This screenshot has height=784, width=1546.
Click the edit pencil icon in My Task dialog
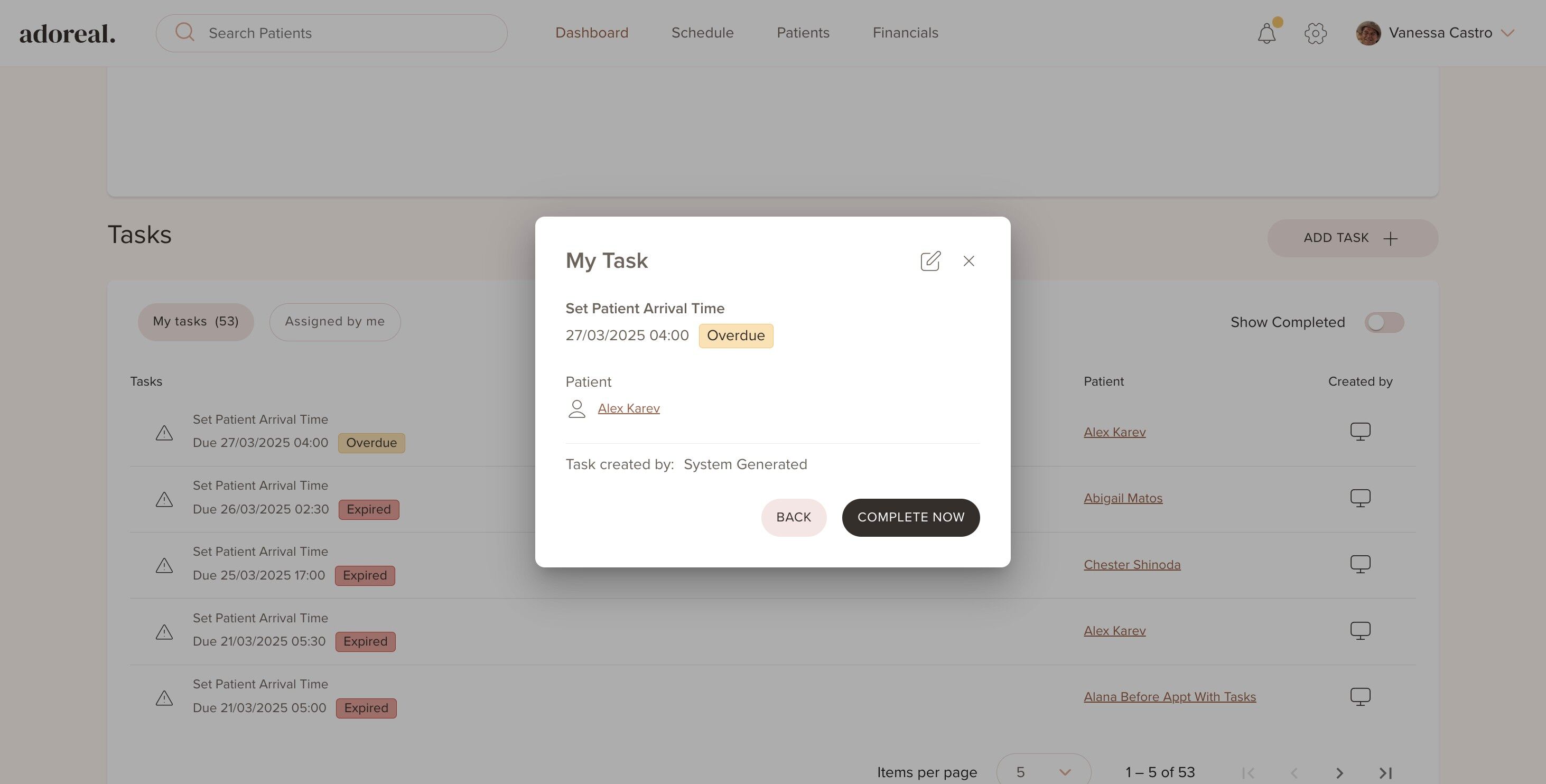930,261
